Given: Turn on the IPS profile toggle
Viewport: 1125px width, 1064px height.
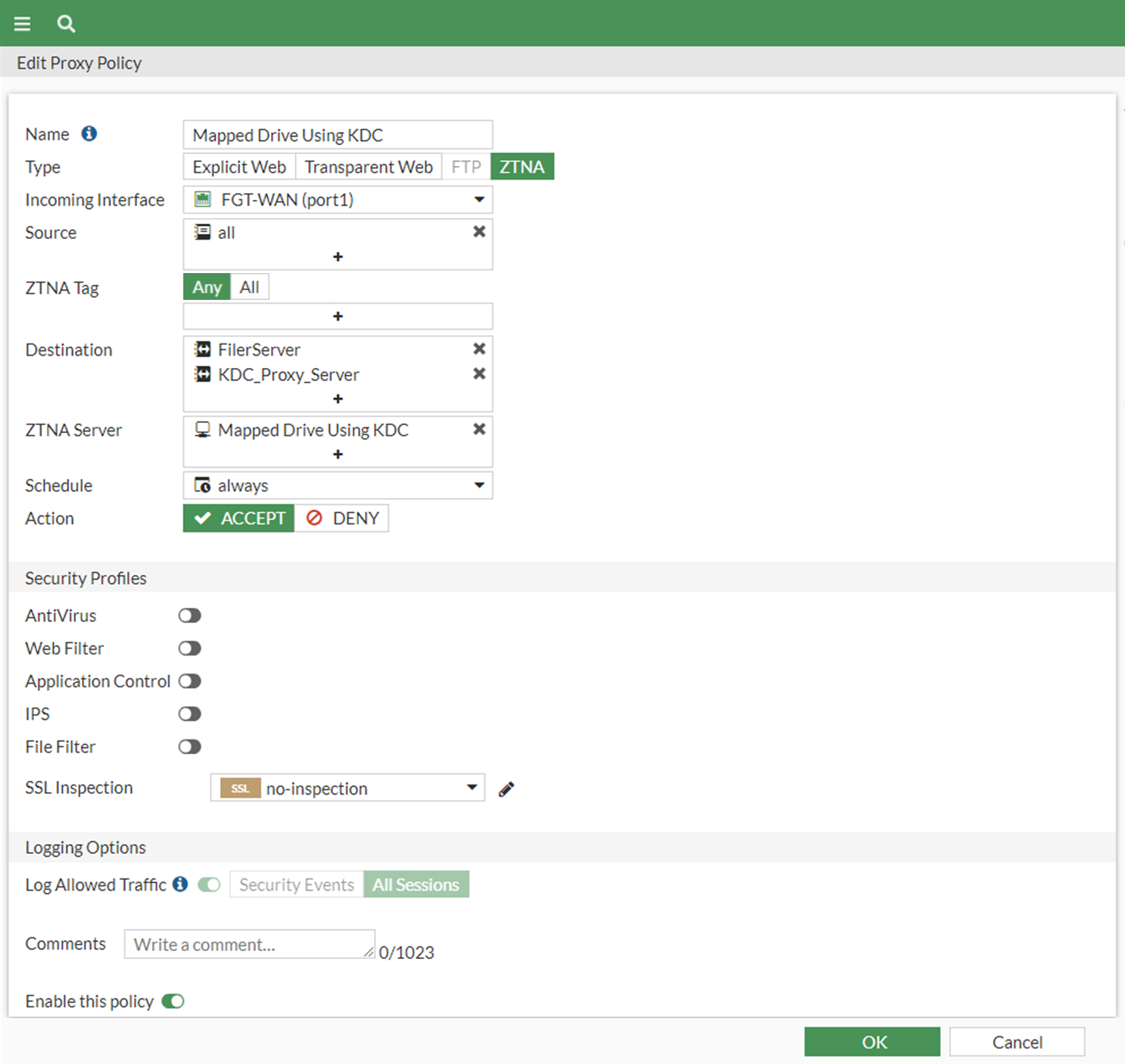Looking at the screenshot, I should (x=189, y=713).
